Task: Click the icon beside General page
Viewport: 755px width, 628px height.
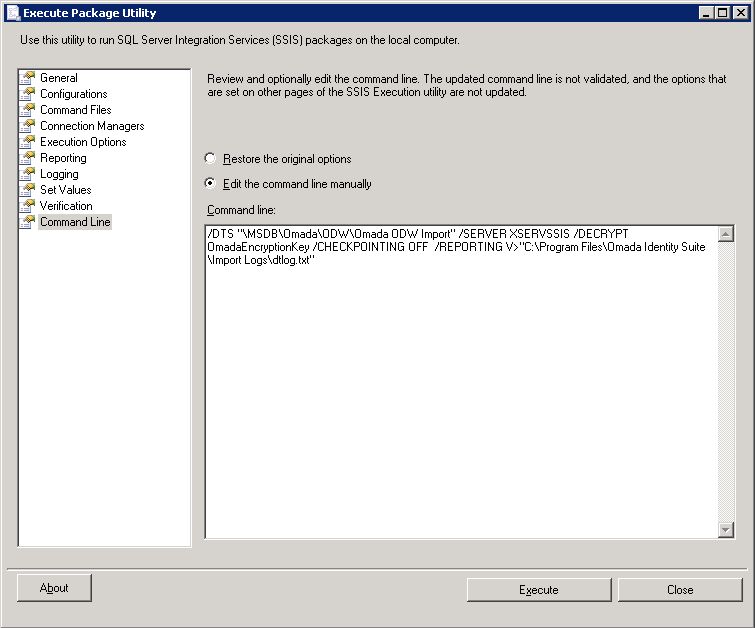Action: tap(28, 78)
